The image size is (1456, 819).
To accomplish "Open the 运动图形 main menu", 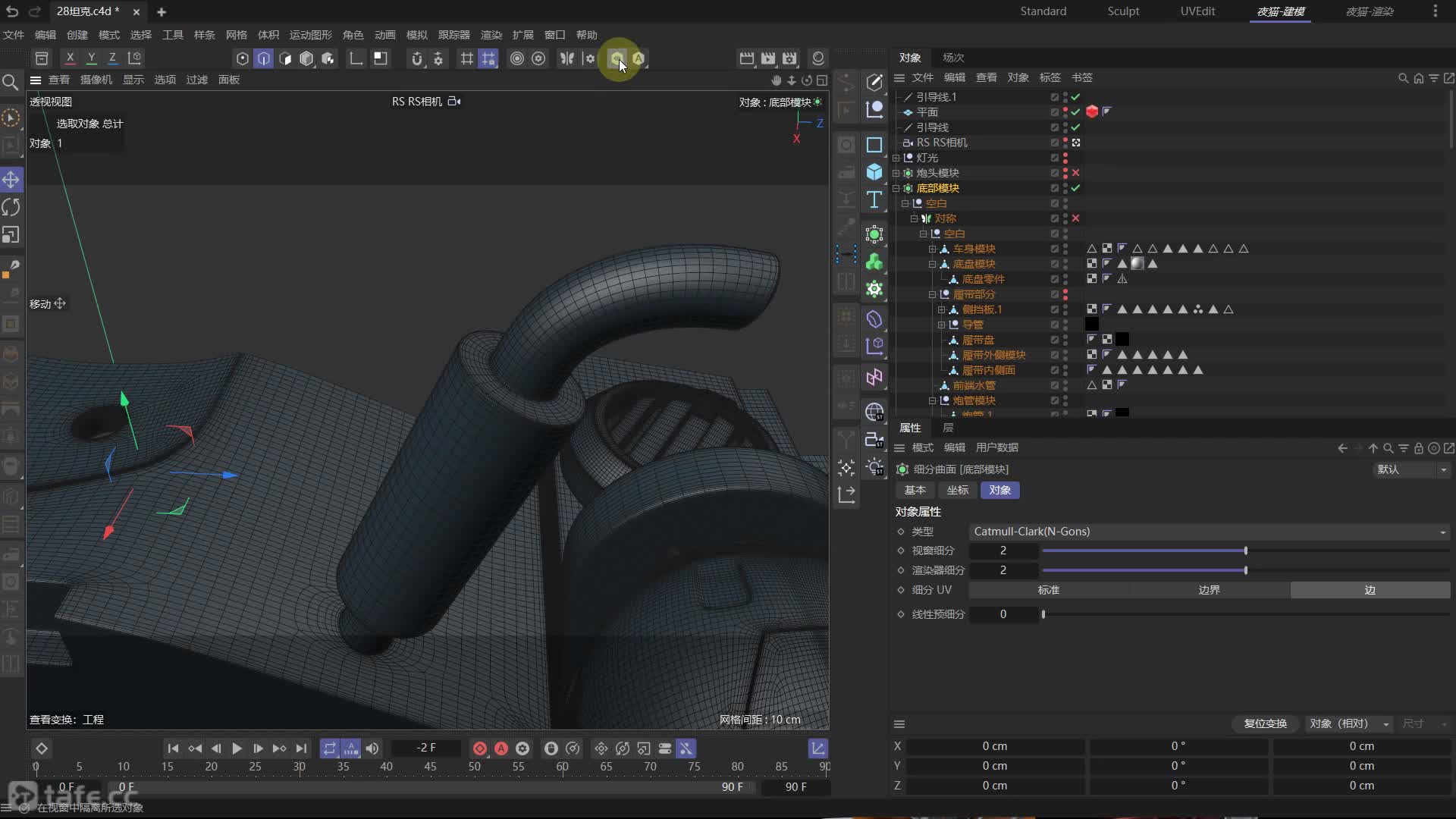I will click(x=310, y=35).
